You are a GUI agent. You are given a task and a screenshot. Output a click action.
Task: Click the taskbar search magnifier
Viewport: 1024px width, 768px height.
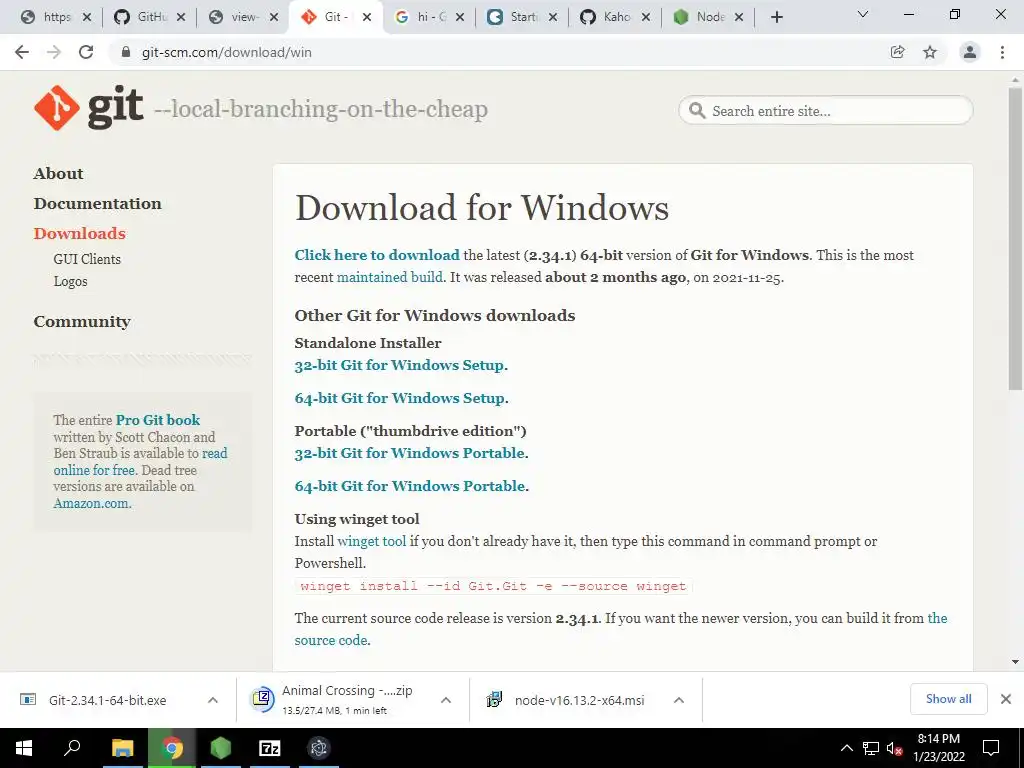tap(72, 748)
